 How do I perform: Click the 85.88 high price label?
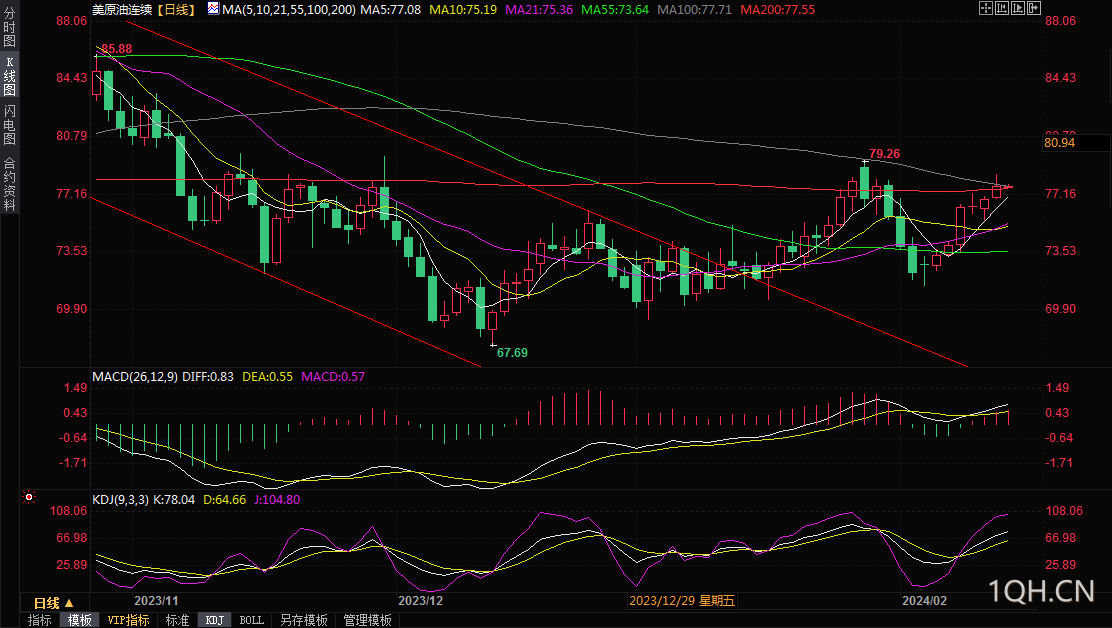[x=116, y=49]
